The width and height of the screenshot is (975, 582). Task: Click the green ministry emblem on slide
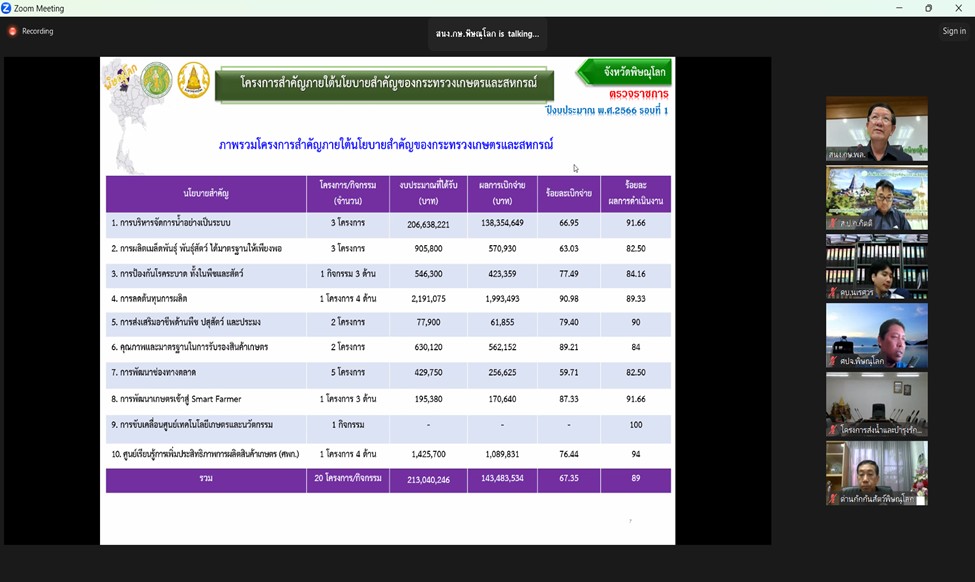[x=156, y=80]
